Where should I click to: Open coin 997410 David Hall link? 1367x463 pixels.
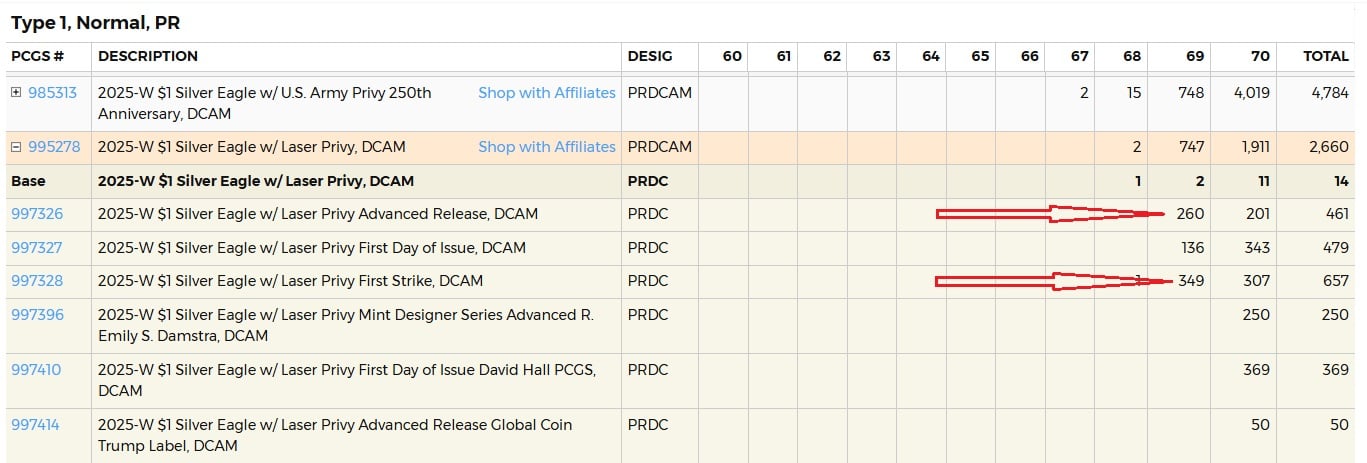coord(36,370)
